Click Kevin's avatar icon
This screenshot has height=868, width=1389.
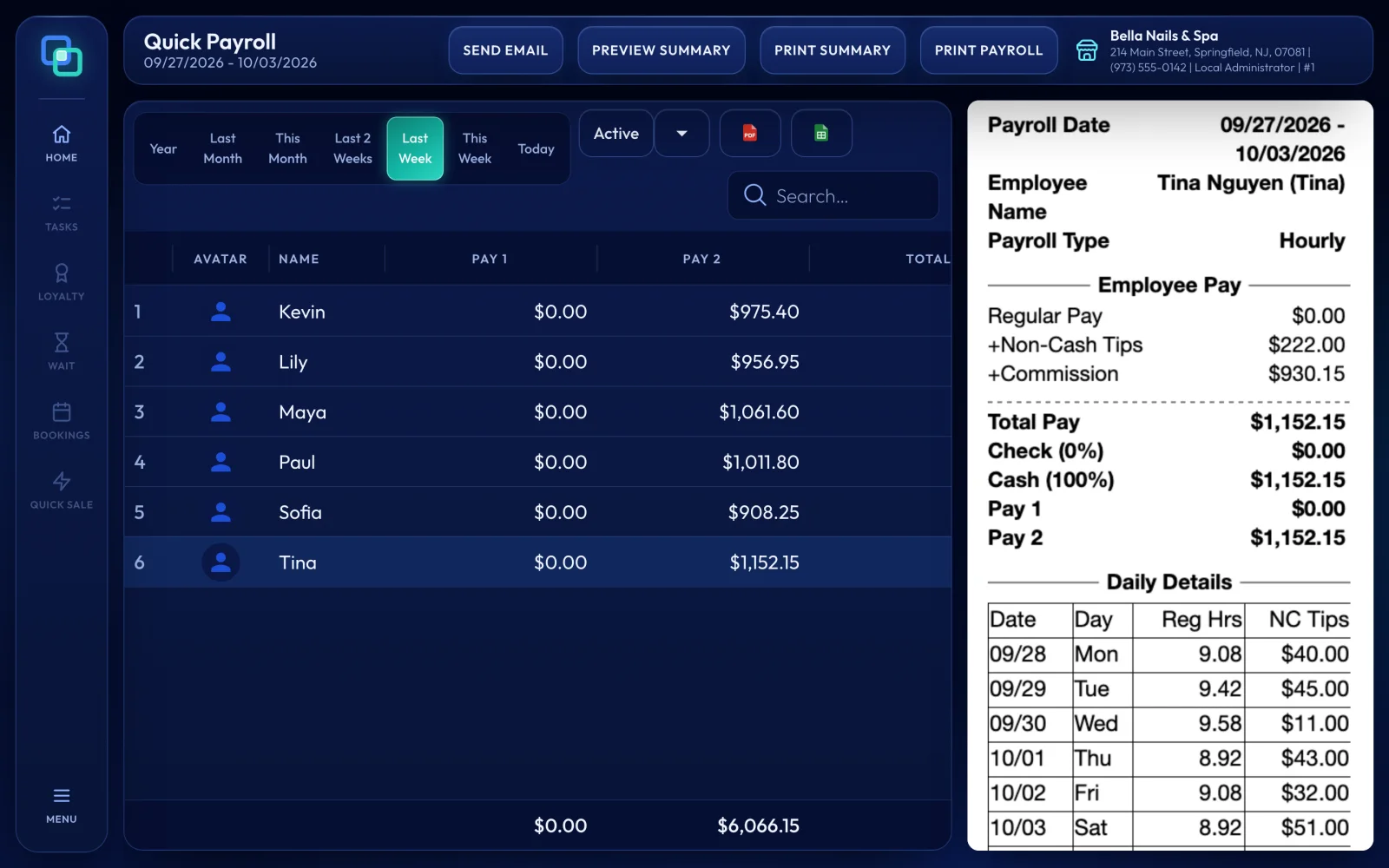221,312
